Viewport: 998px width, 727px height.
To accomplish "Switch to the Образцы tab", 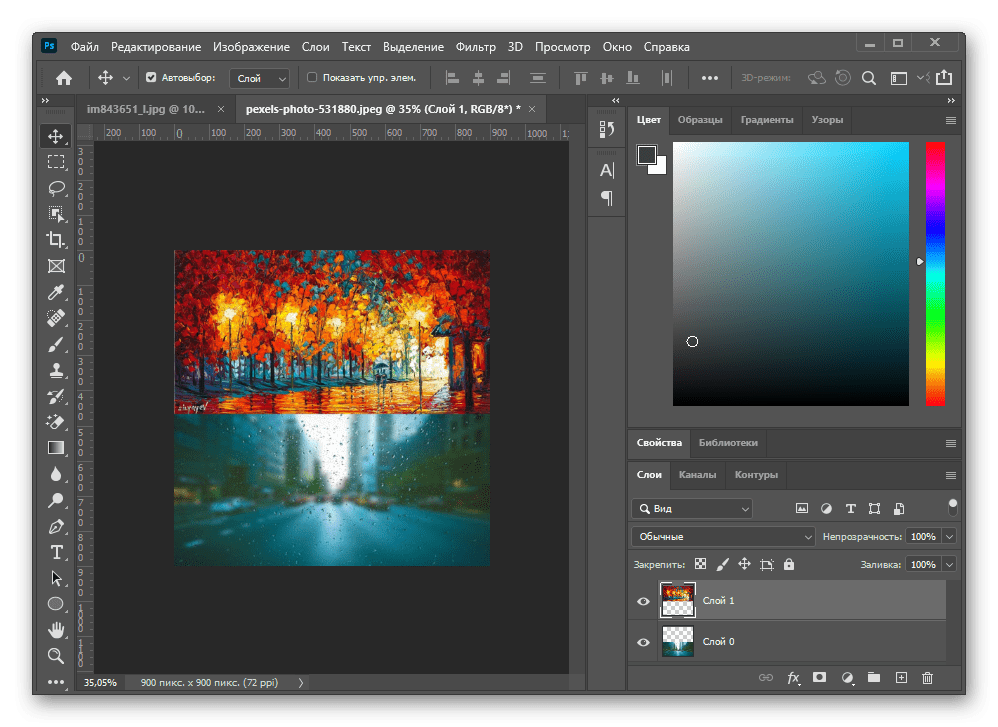I will (x=700, y=120).
